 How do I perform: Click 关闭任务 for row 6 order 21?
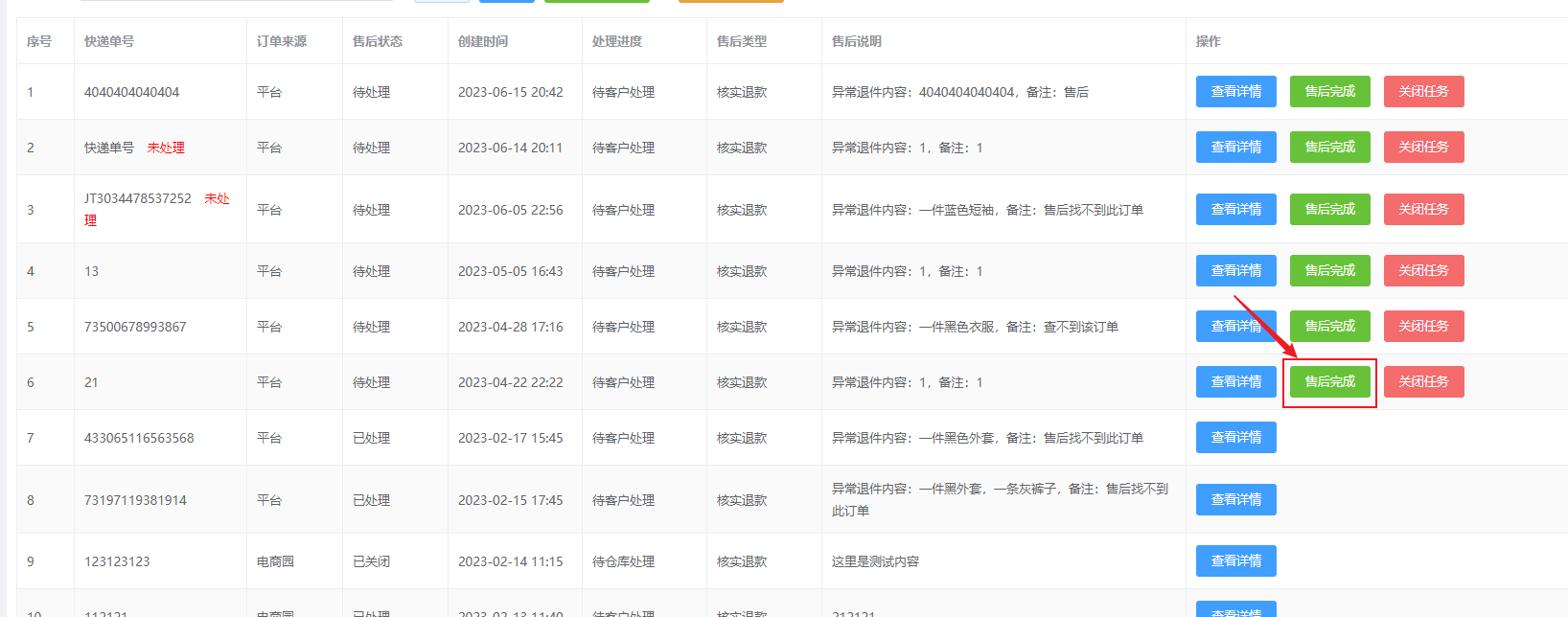click(x=1423, y=382)
